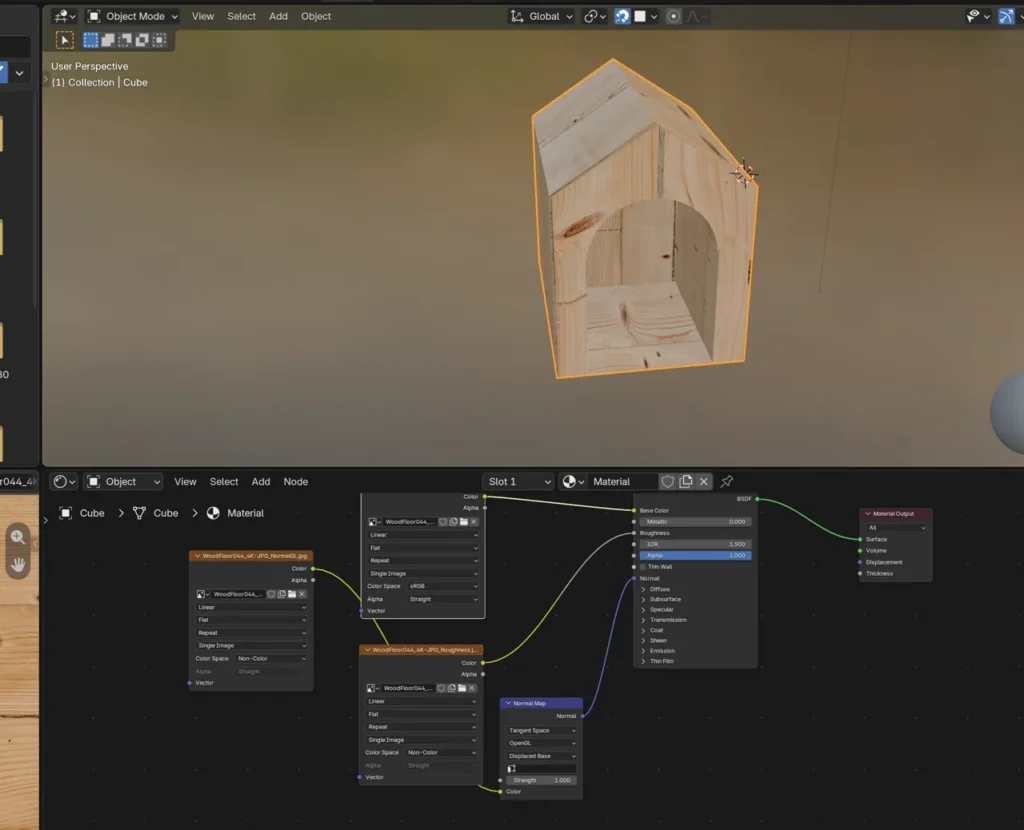This screenshot has height=830, width=1024.
Task: Open the proportional editing falloff curve
Action: point(696,16)
